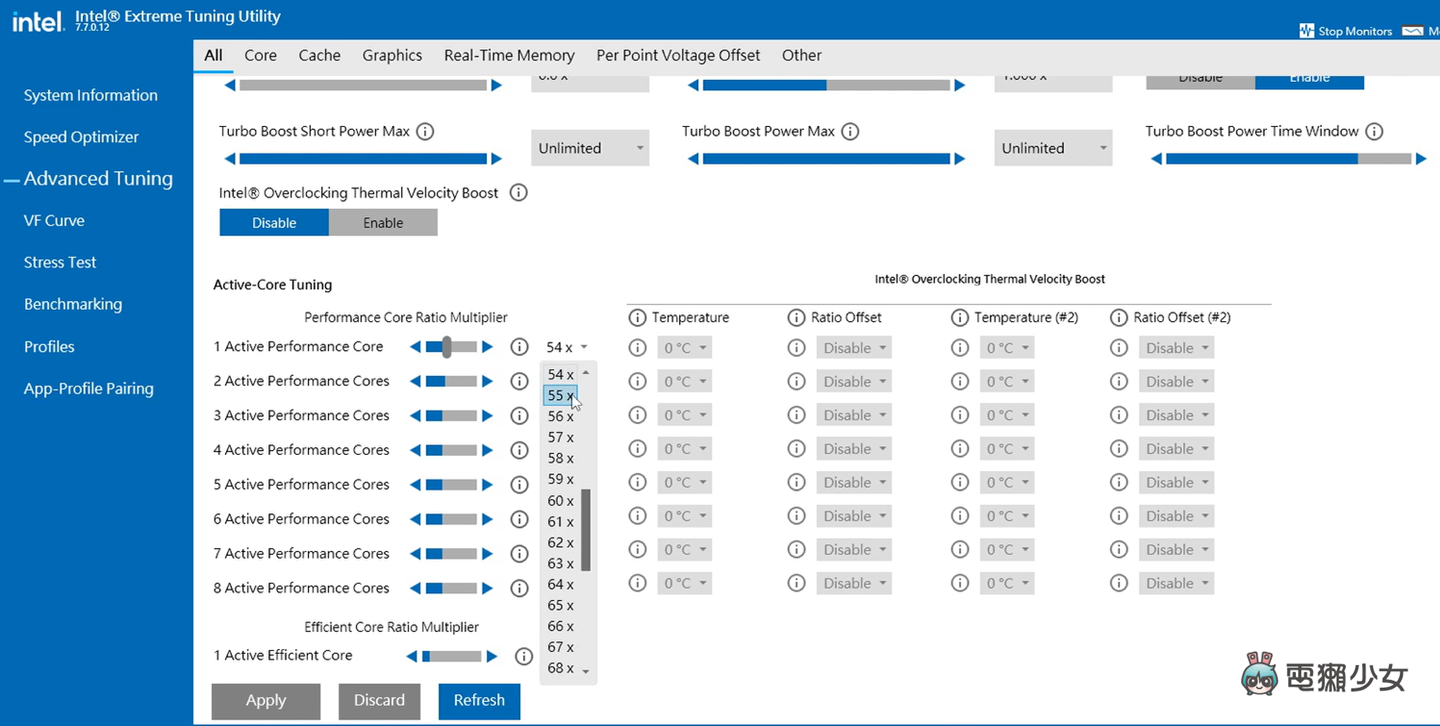Open first row Ratio Offset (#2) Disable dropdown

coord(1176,348)
